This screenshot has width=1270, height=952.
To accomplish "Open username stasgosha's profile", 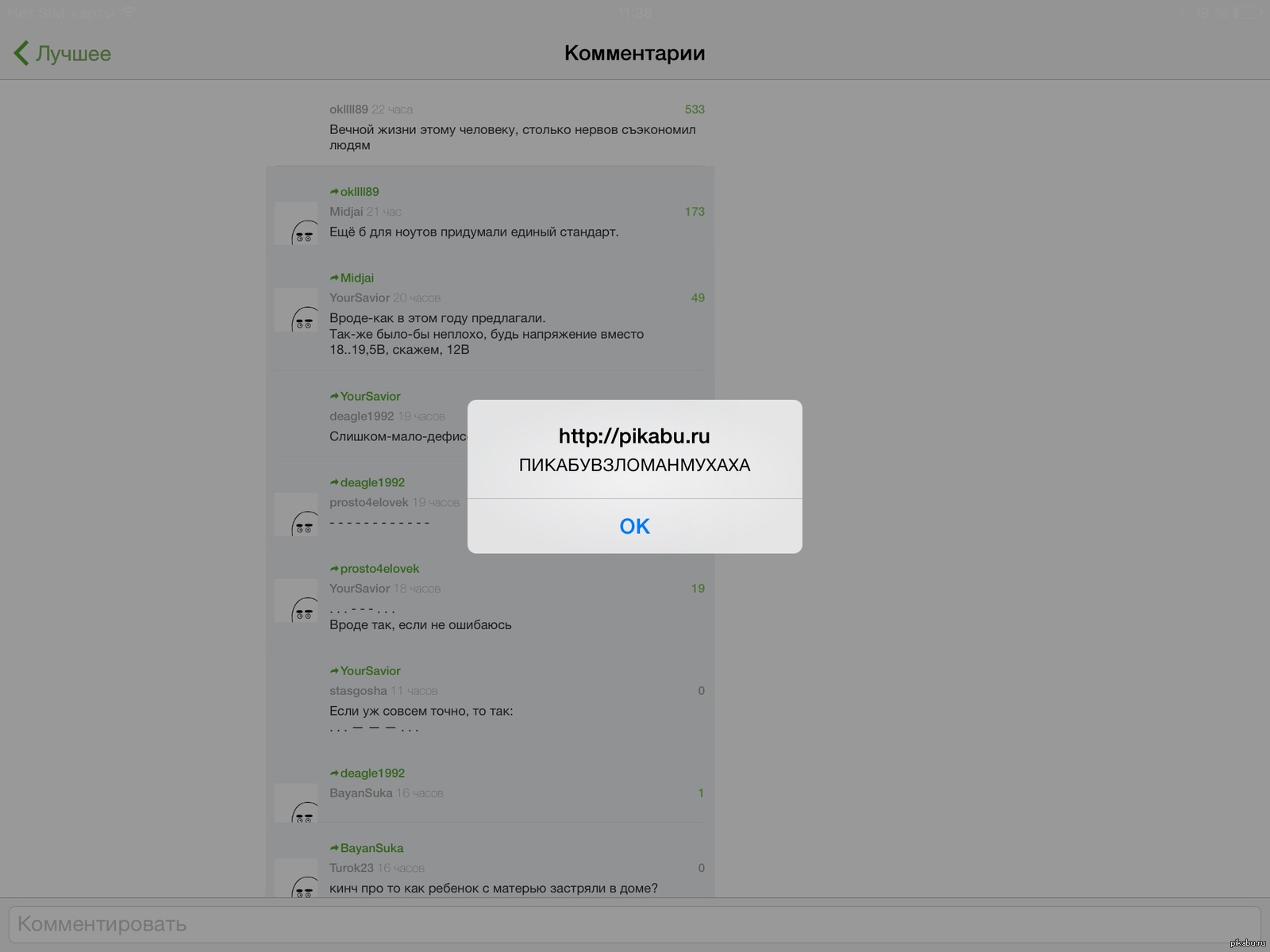I will [x=358, y=691].
